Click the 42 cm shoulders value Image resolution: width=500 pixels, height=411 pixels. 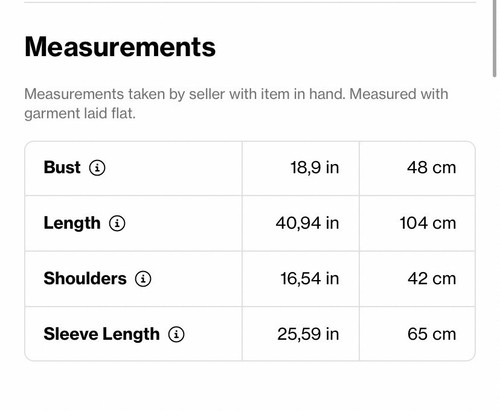pyautogui.click(x=432, y=279)
